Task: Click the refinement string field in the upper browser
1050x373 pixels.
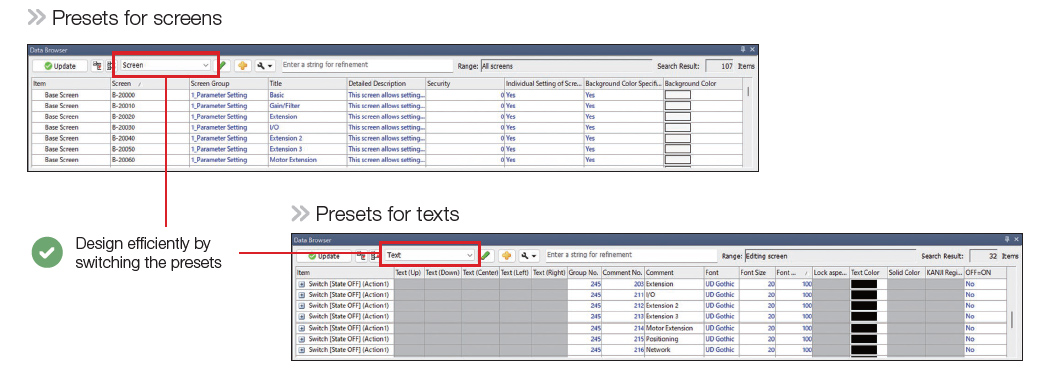Action: pyautogui.click(x=366, y=66)
